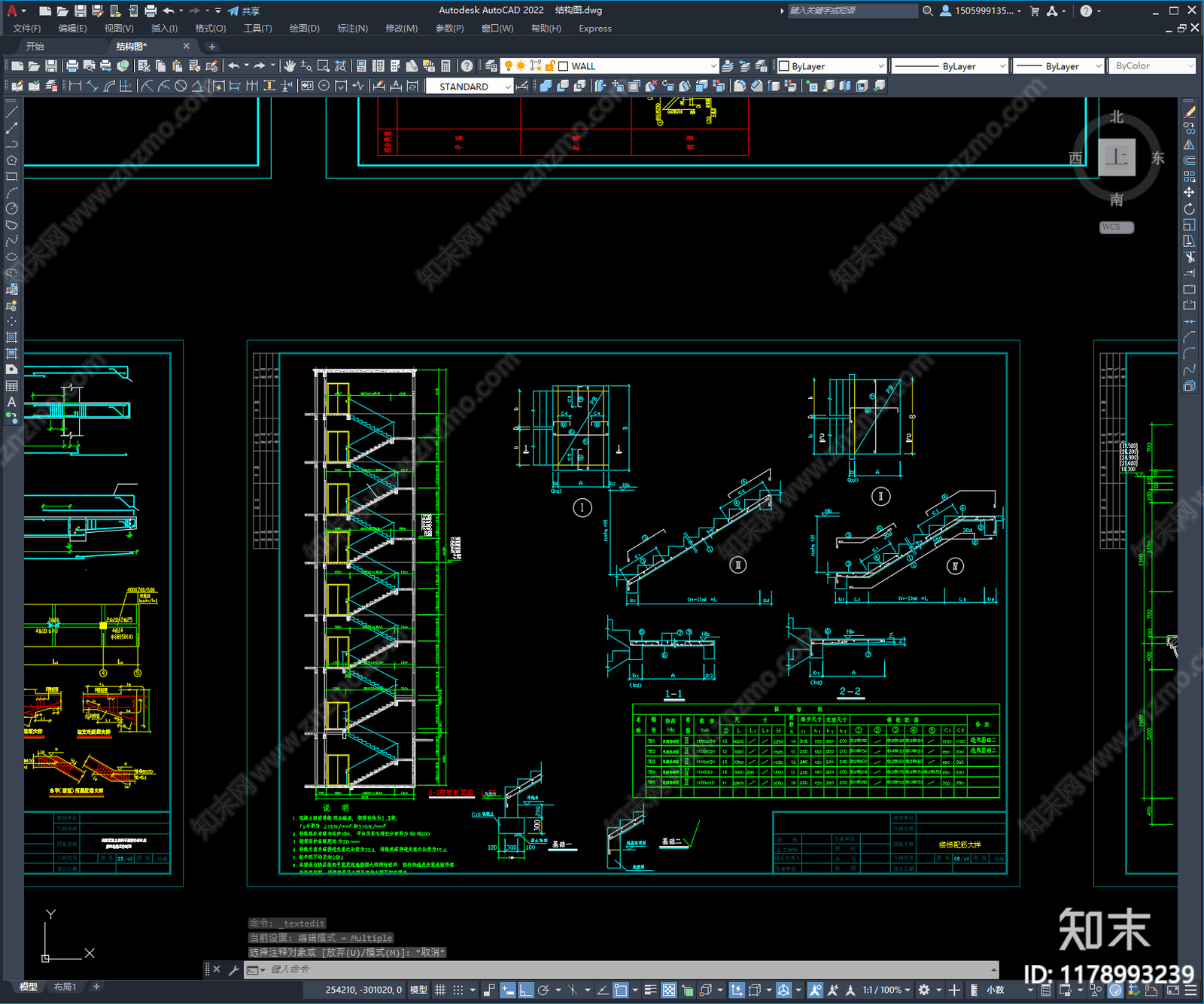Add a new layout with the plus button
This screenshot has width=1204, height=1004.
96,987
